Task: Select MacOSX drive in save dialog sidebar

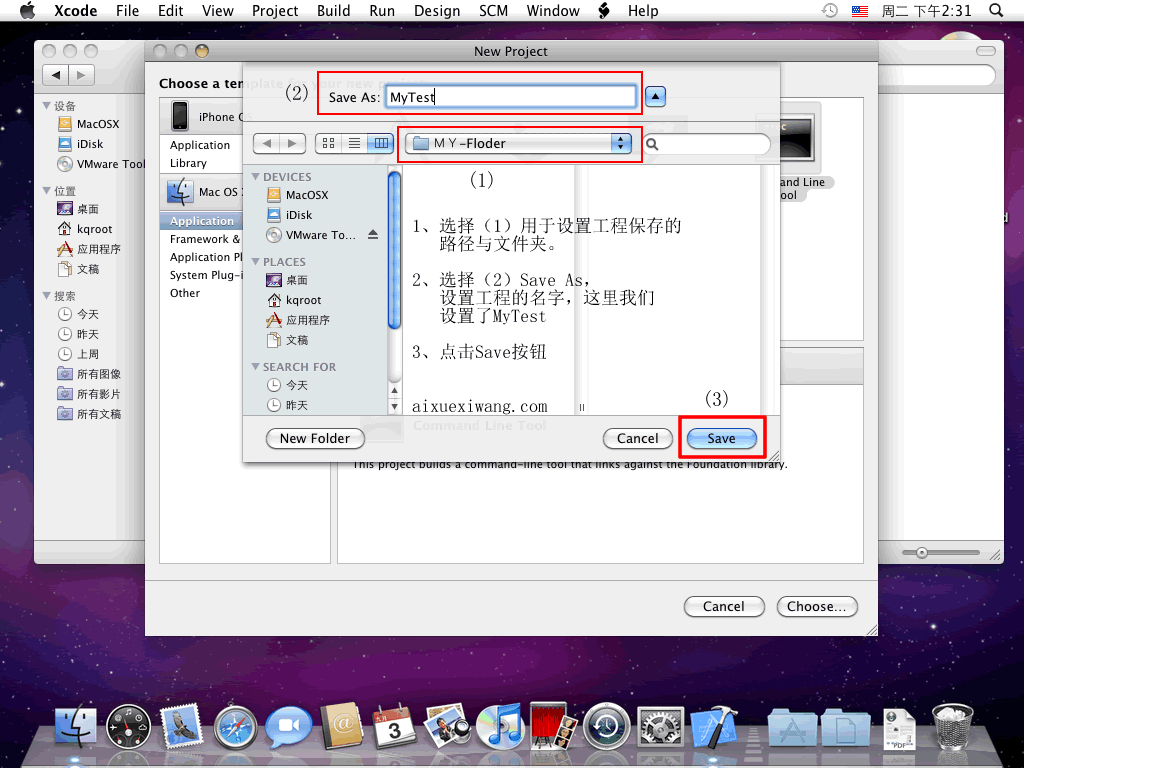Action: pyautogui.click(x=306, y=195)
